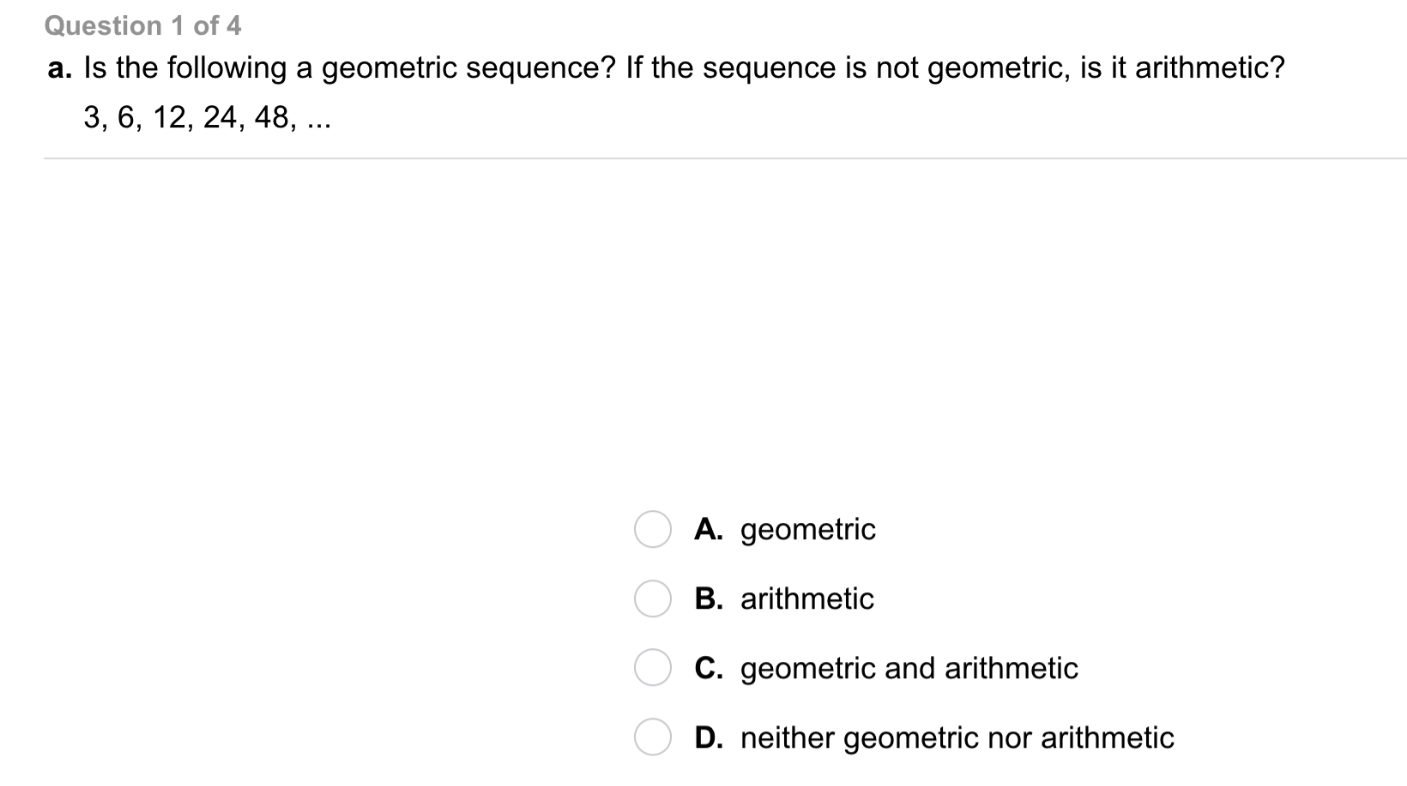This screenshot has height=786, width=1407.
Task: Click the 'arithmetic' answer text in option B
Action: (x=807, y=599)
